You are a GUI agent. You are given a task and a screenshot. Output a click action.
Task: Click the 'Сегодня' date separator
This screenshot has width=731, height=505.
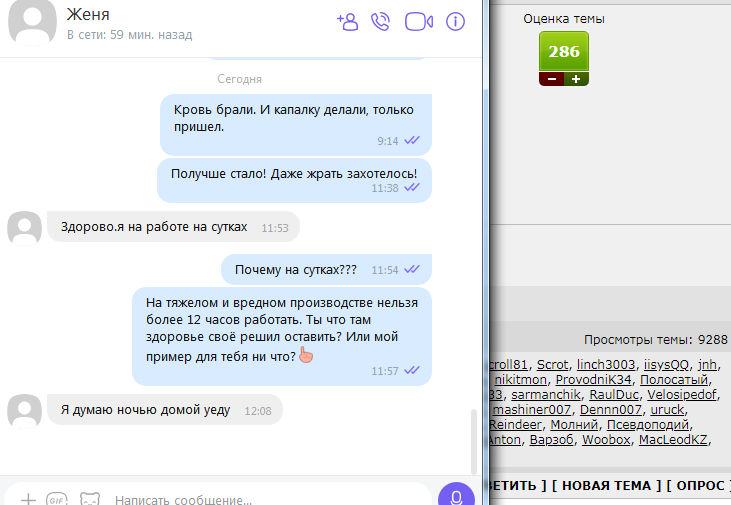point(239,79)
